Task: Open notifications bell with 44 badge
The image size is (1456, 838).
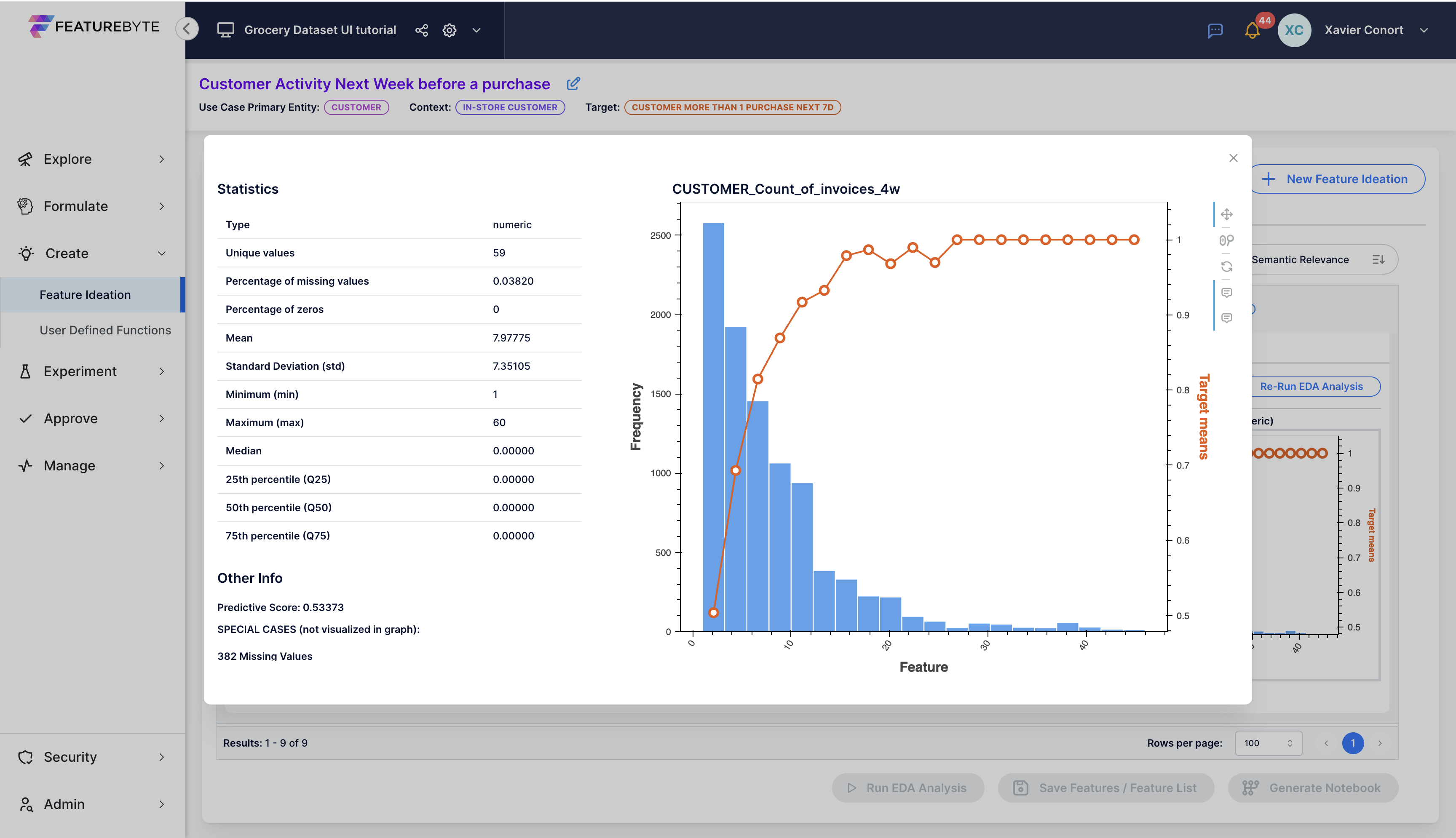Action: [x=1253, y=30]
